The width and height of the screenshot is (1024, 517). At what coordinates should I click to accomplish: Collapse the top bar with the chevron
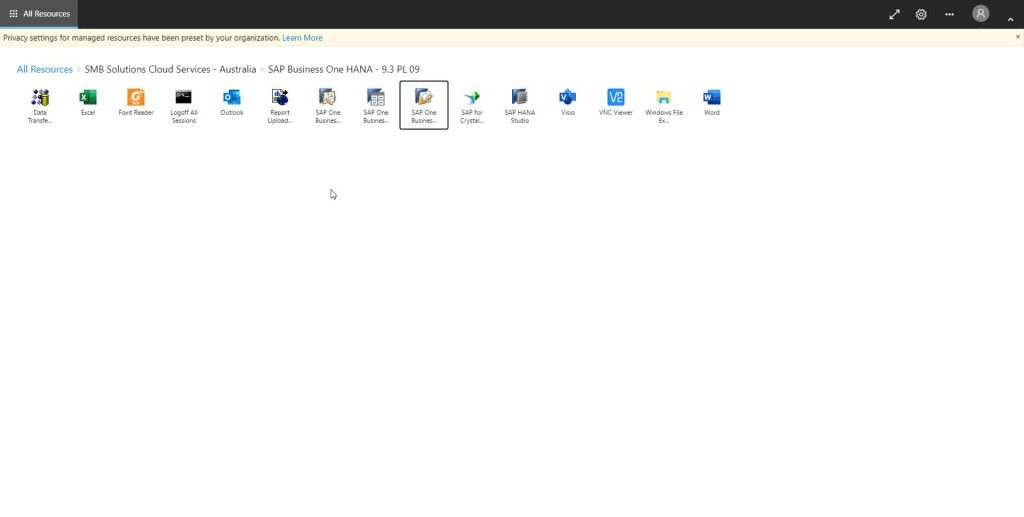coord(1010,20)
